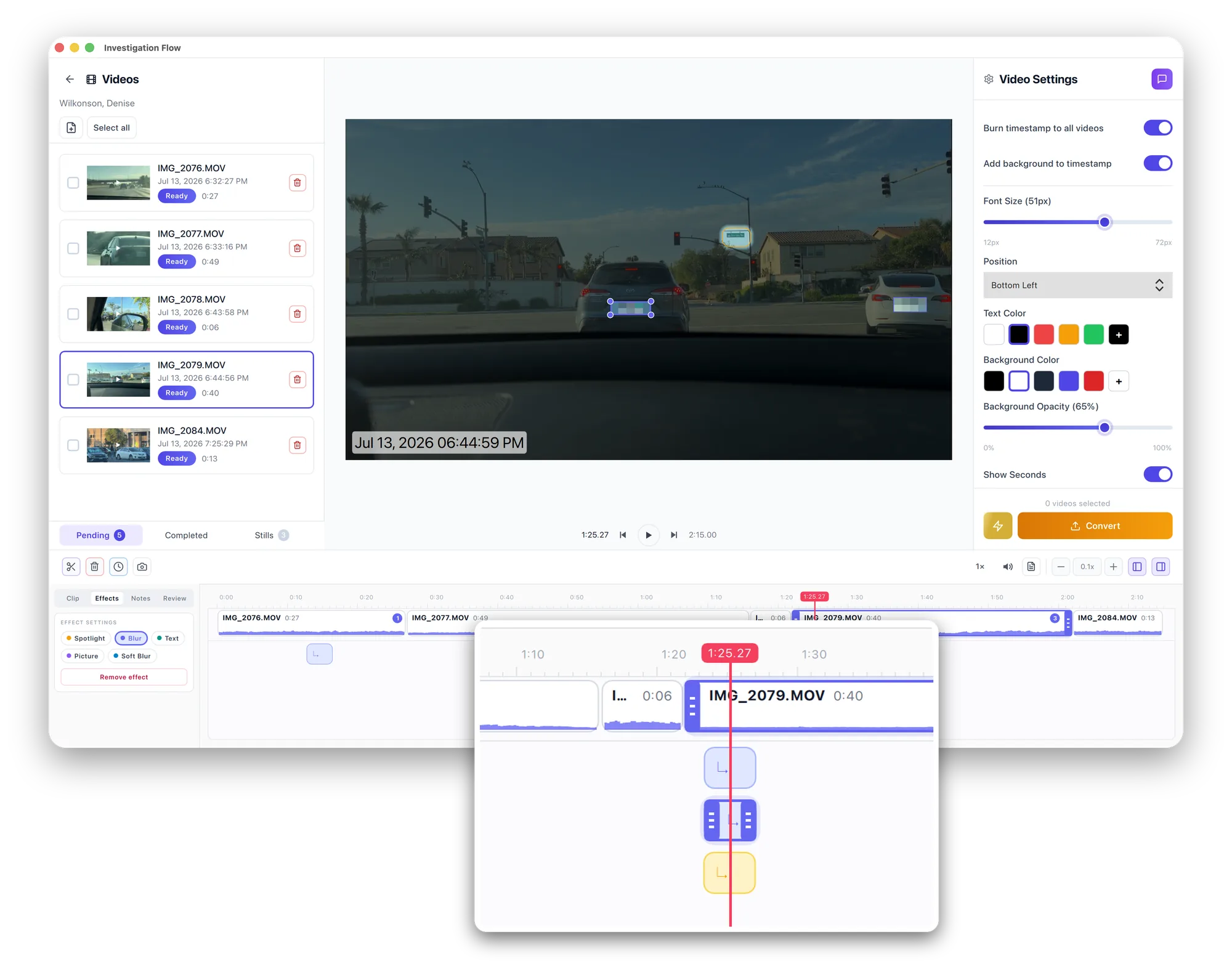
Task: Select the IMG_2076.MOV clip on timeline
Action: point(311,623)
